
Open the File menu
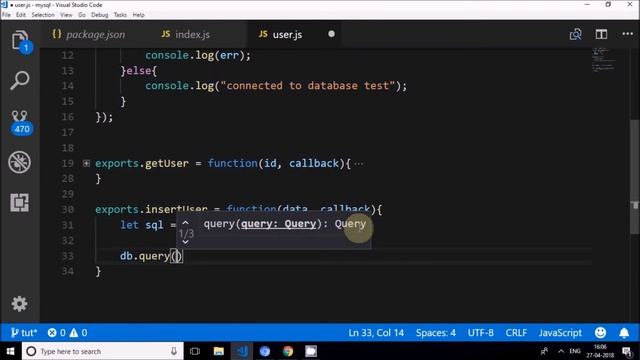pos(6,15)
